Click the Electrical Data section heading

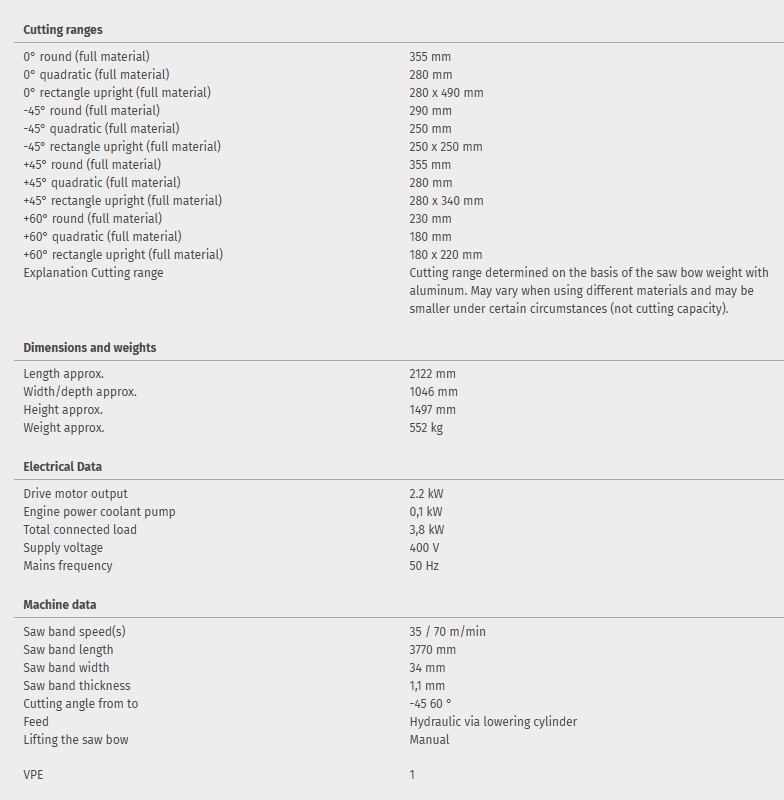63,467
